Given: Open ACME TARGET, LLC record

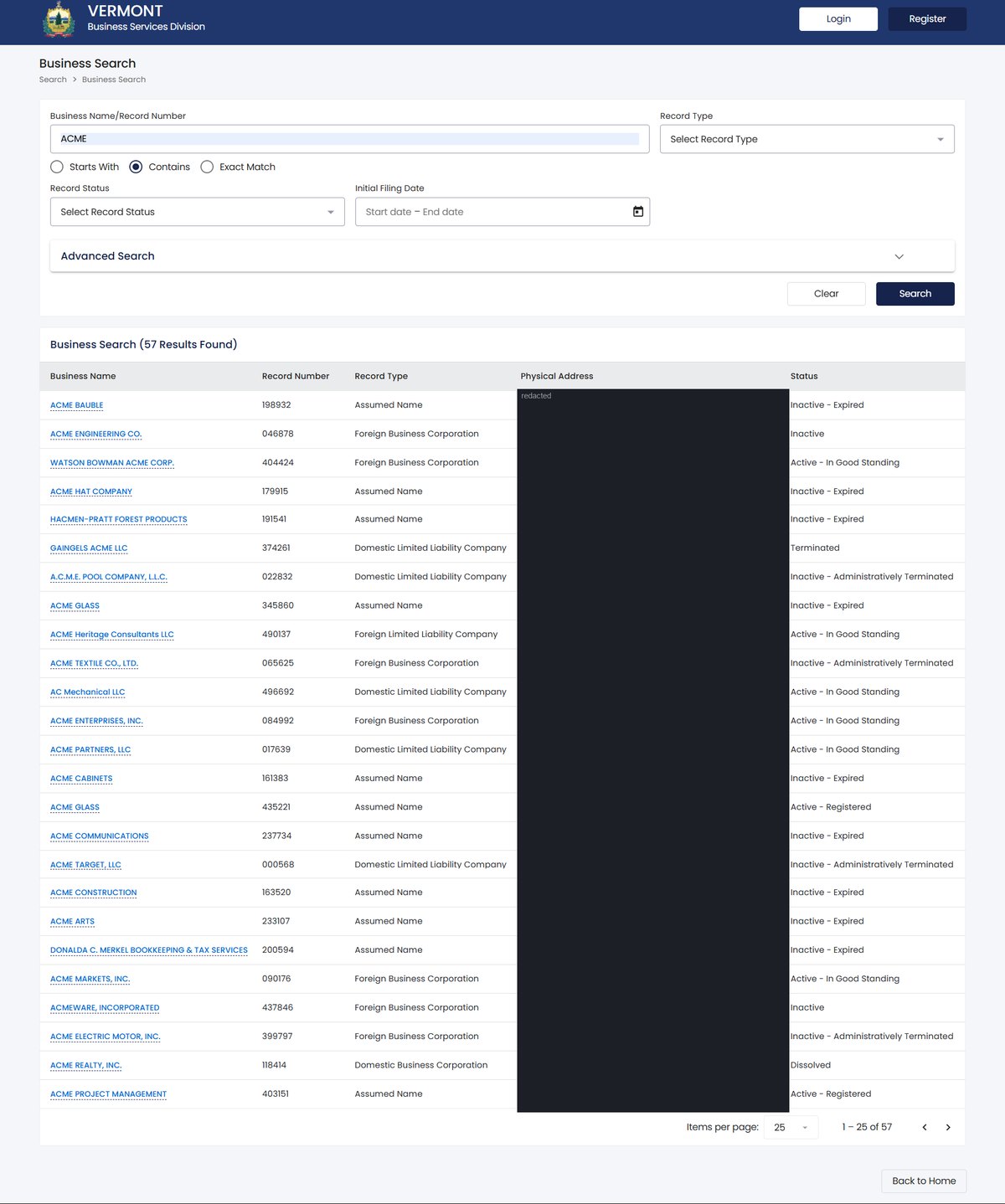Looking at the screenshot, I should [x=85, y=865].
